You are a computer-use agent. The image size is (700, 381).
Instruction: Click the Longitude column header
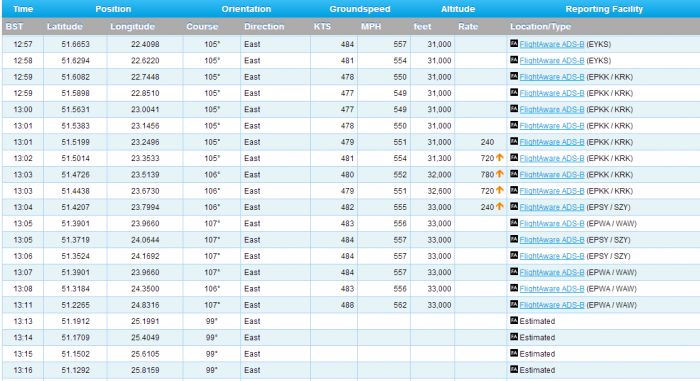(x=133, y=26)
